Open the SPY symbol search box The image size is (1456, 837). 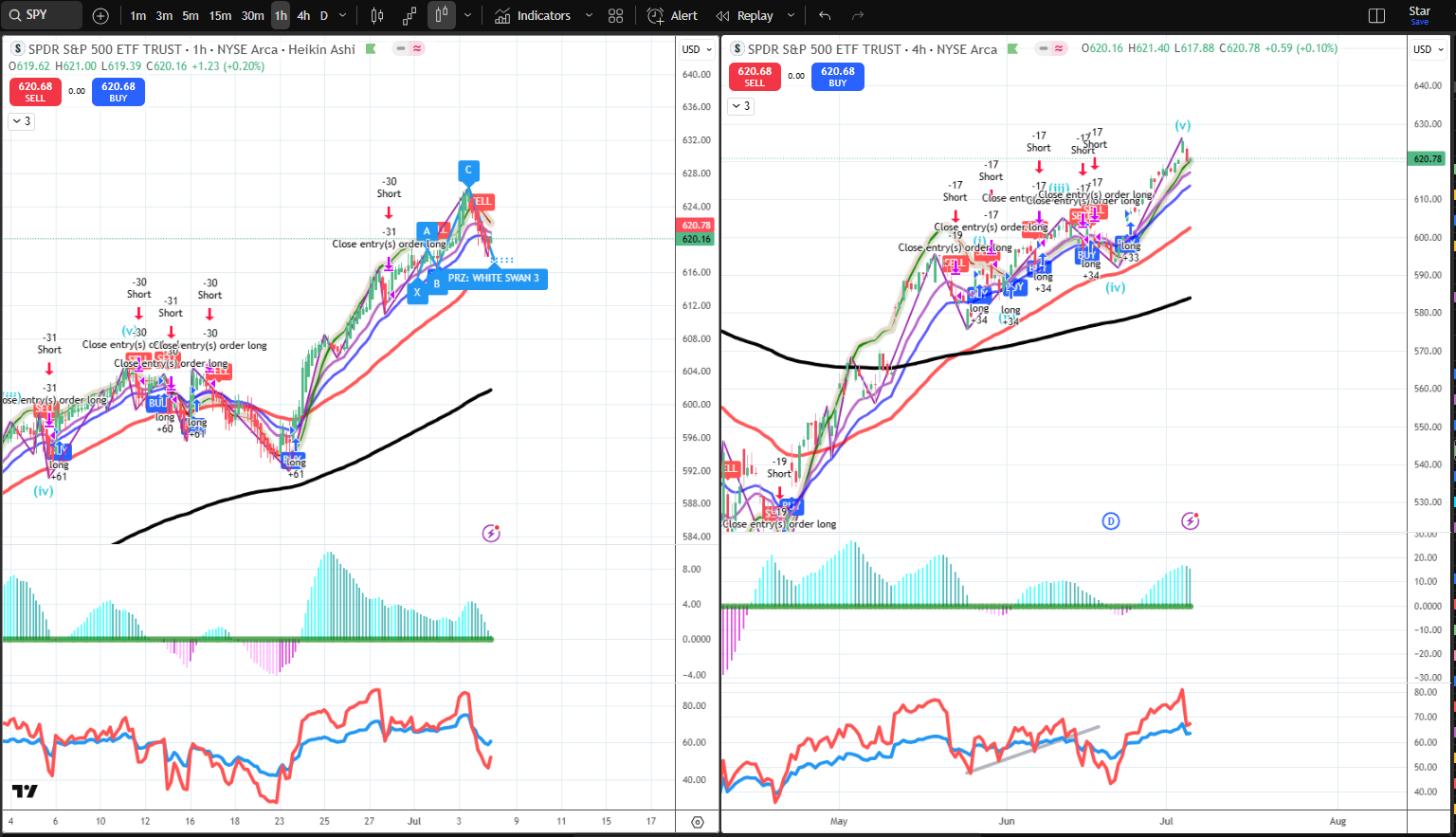coord(44,15)
